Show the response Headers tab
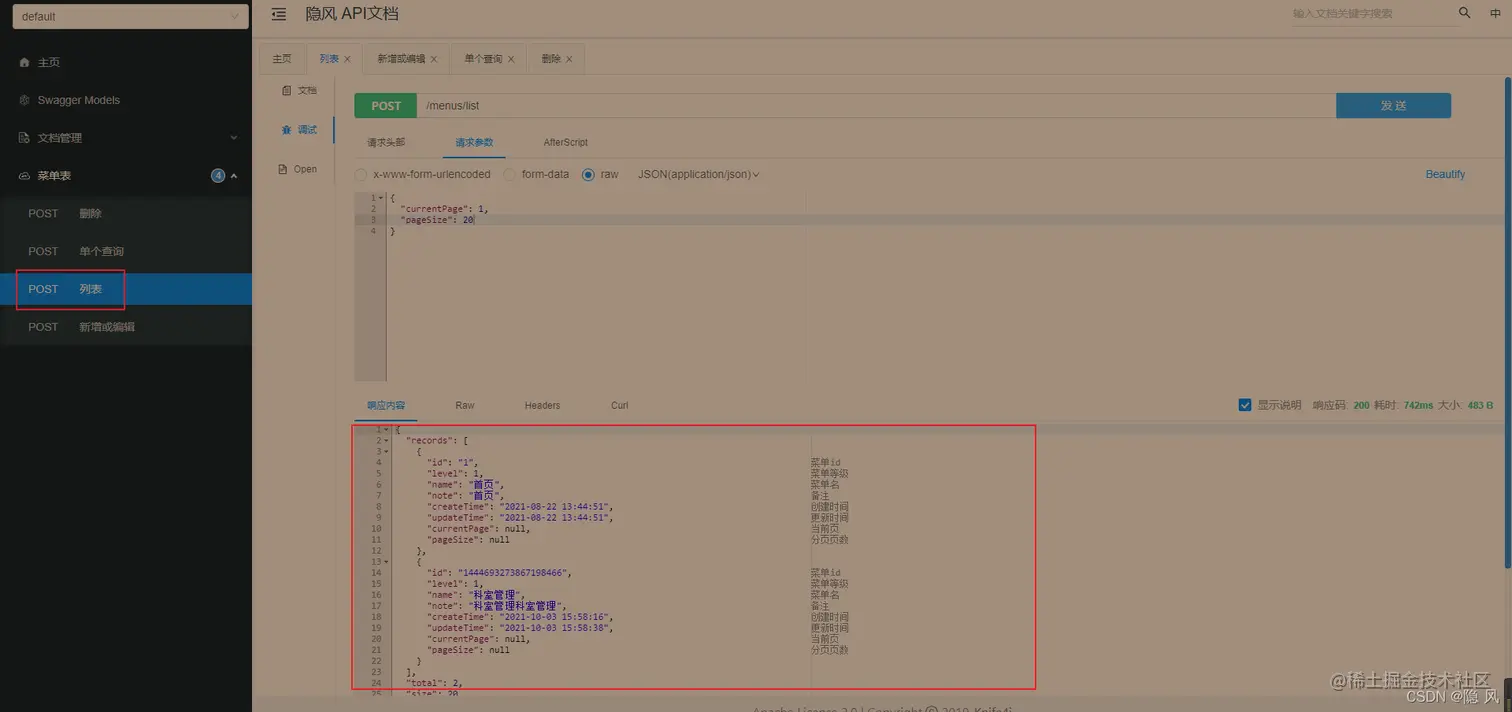Viewport: 1512px width, 712px height. (542, 405)
